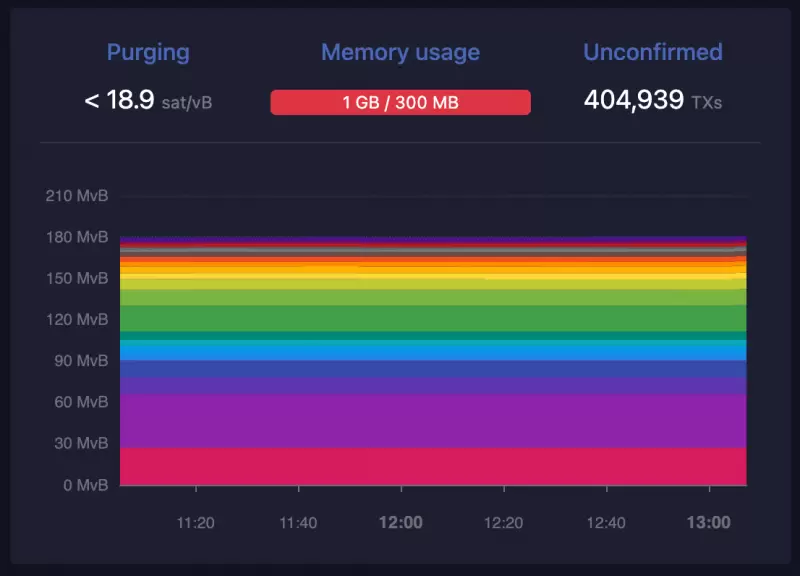
Task: Click the 90 MvB y-axis label
Action: 80,361
